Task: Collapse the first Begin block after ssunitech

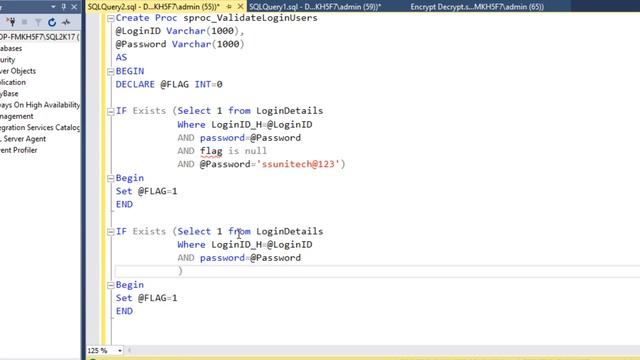Action: tap(110, 178)
